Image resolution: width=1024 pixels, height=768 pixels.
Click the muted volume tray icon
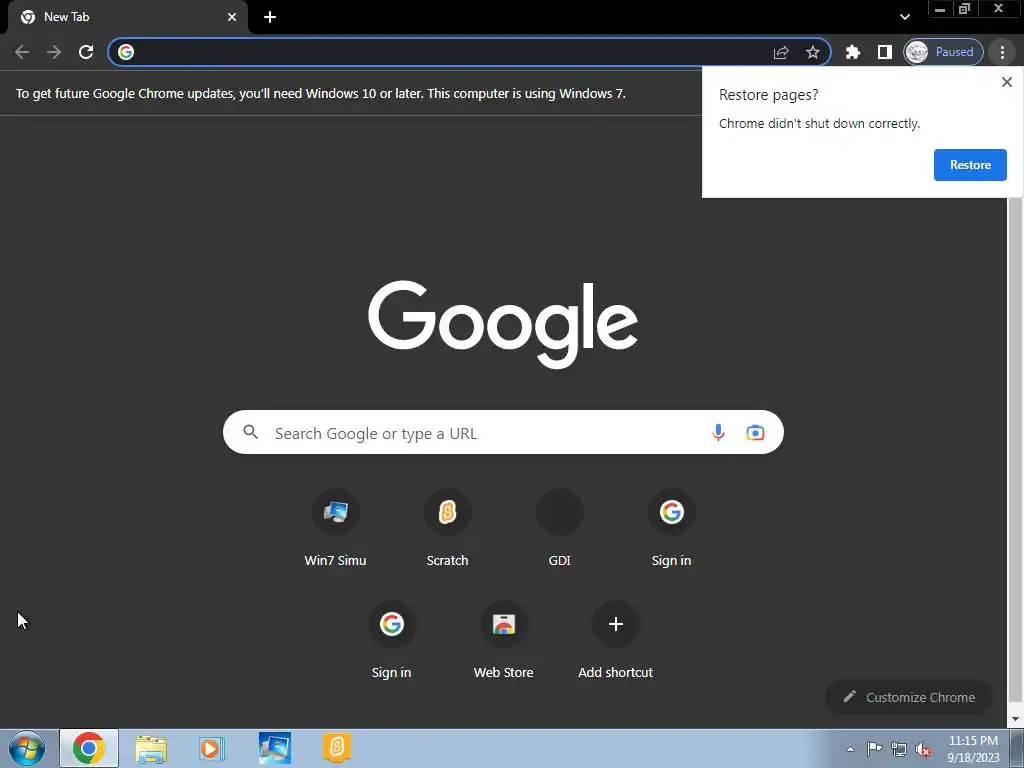(923, 749)
